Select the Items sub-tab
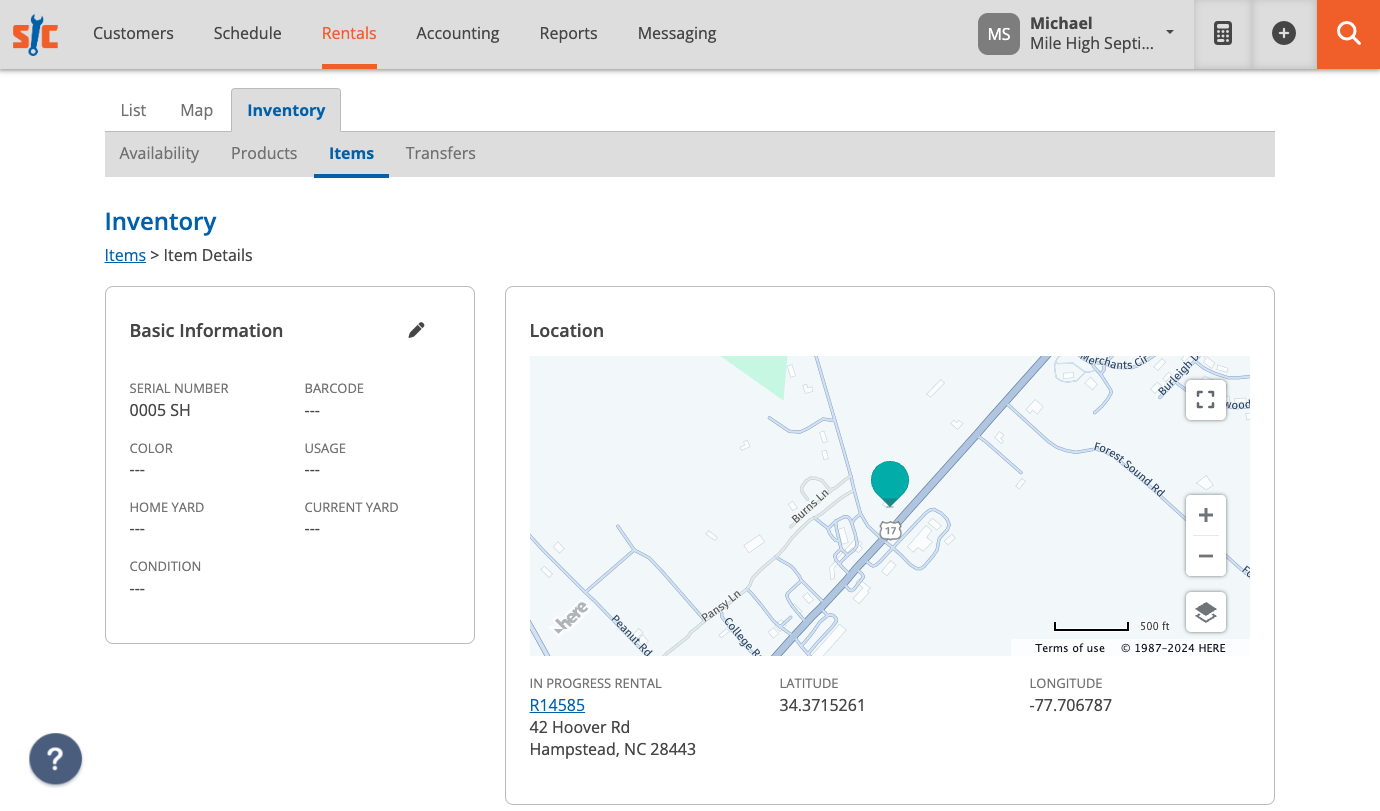The width and height of the screenshot is (1380, 811). 351,153
